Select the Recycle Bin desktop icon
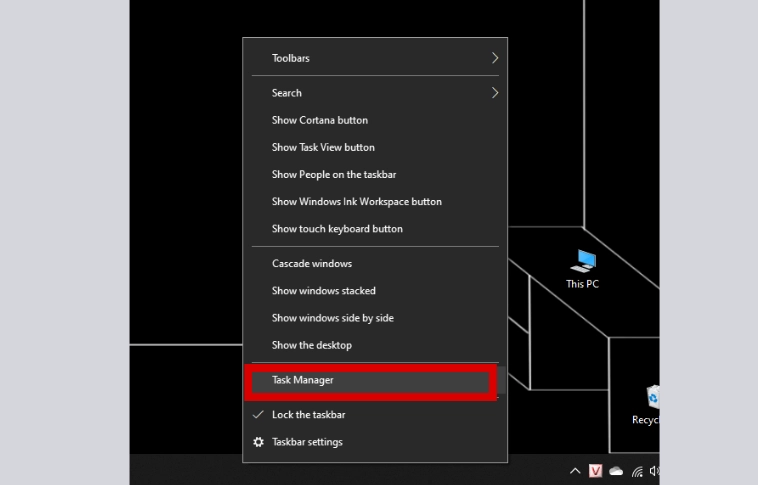Screen dimensions: 758x485 click(x=648, y=405)
